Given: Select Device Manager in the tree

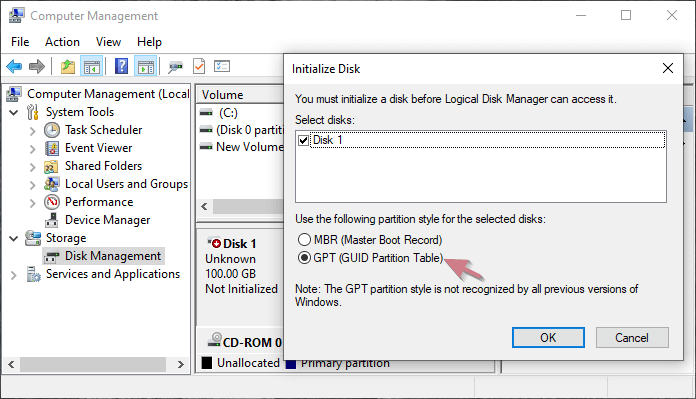Looking at the screenshot, I should 107,220.
